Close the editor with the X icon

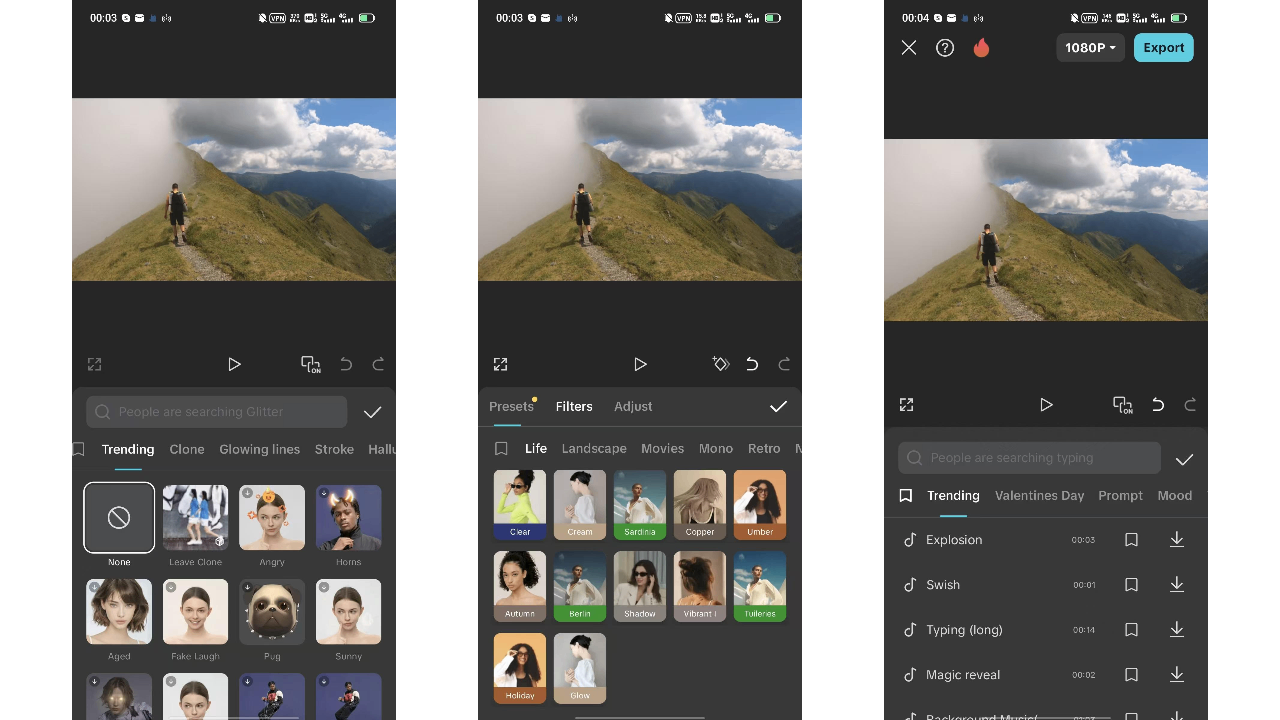click(x=909, y=48)
